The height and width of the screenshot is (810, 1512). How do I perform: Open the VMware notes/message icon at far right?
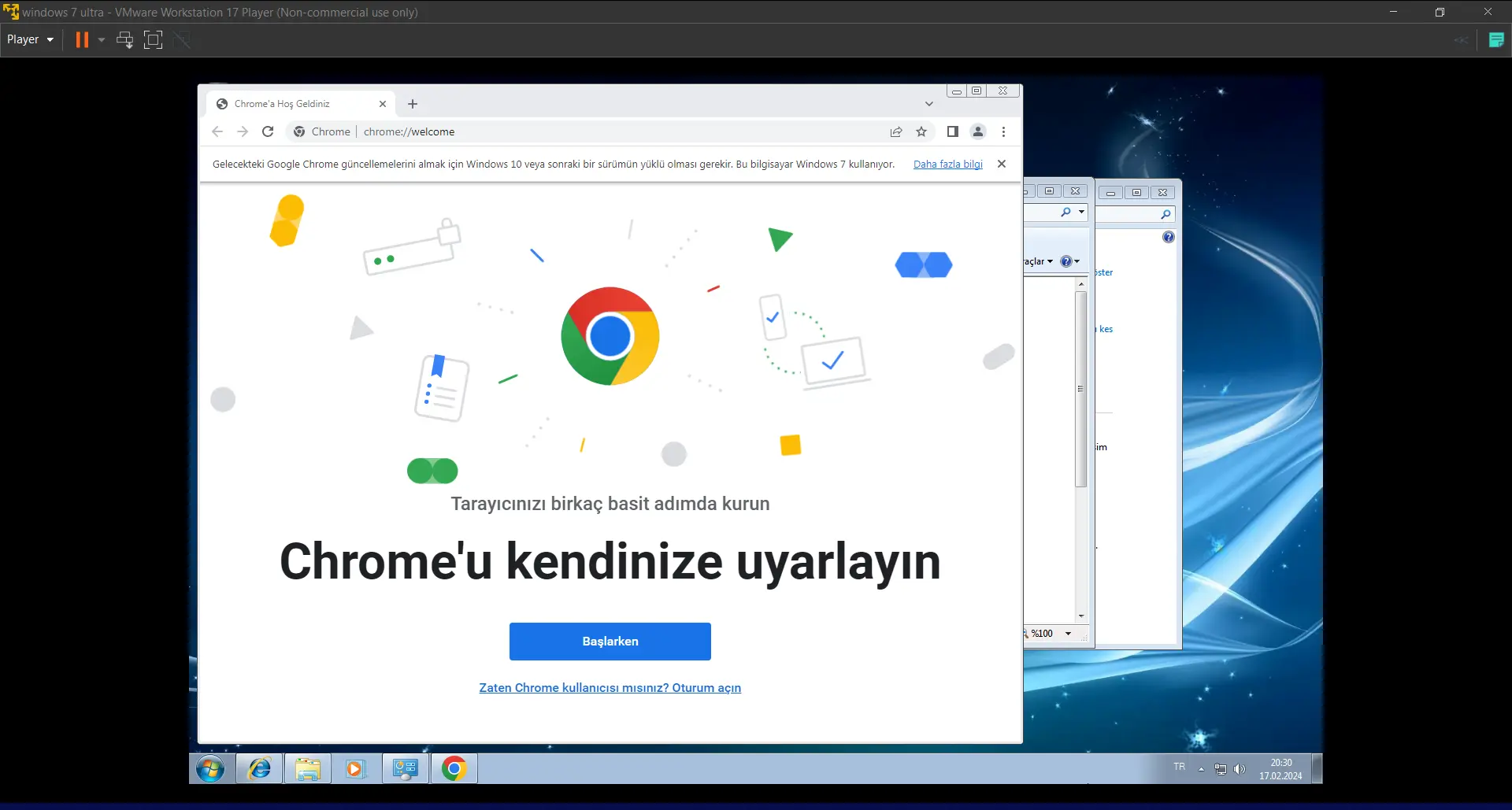pos(1496,39)
